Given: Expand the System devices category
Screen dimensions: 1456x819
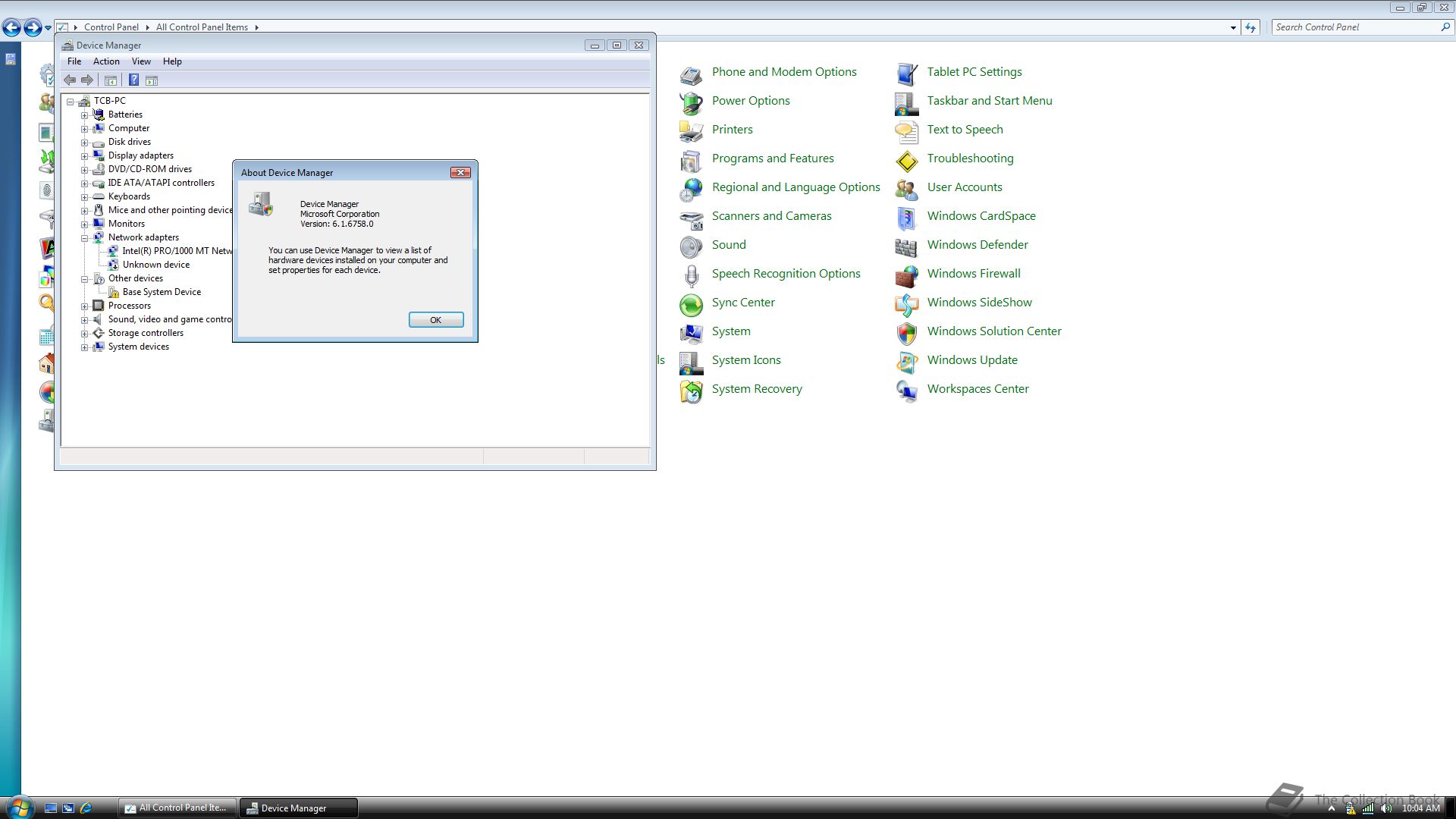Looking at the screenshot, I should coord(85,347).
